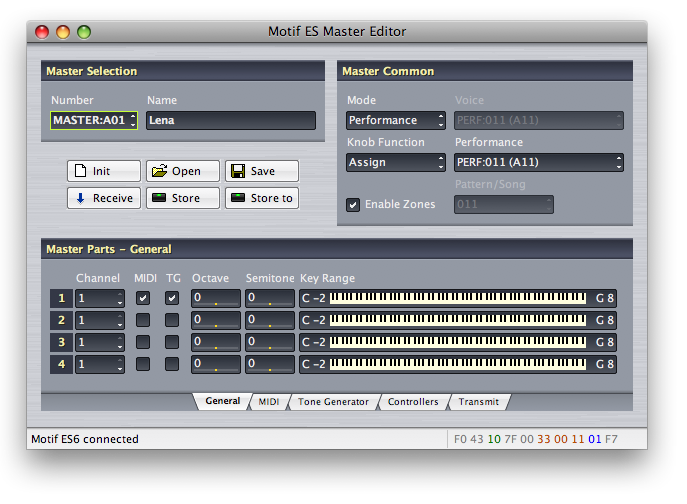Switch to the Tone Generator tab

333,402
